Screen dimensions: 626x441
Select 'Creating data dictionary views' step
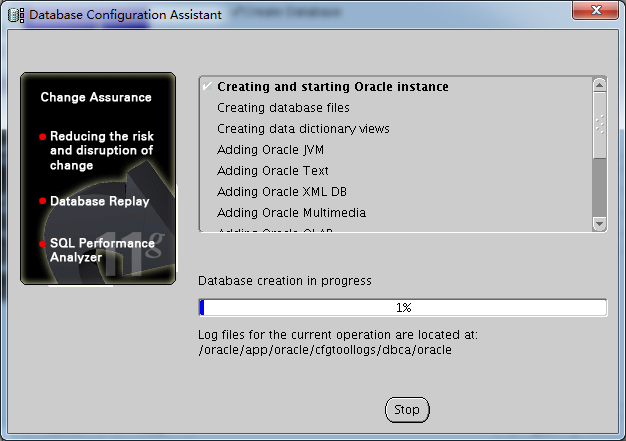(x=303, y=129)
